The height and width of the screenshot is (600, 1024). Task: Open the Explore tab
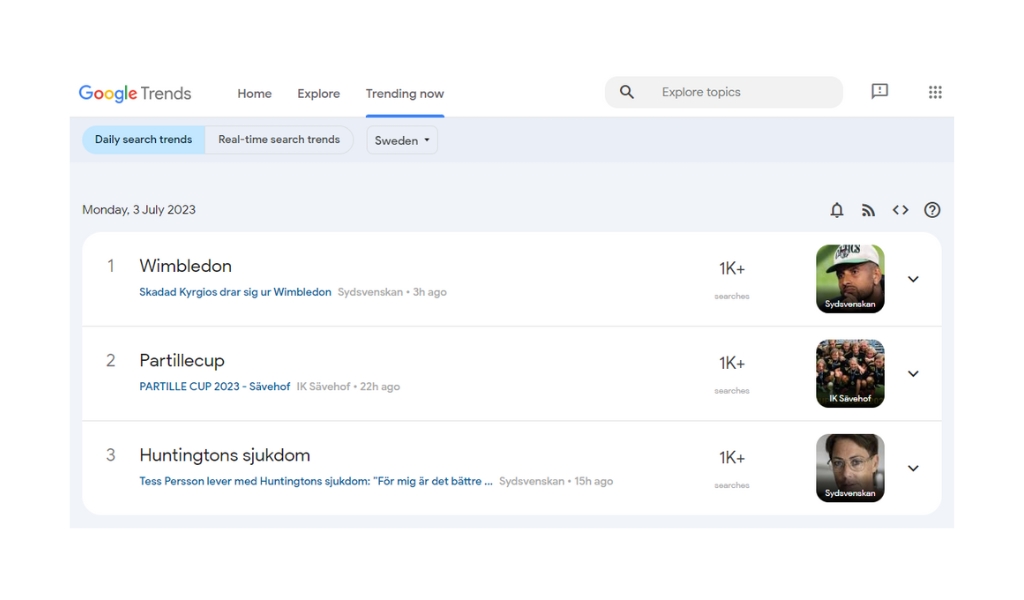[x=318, y=93]
